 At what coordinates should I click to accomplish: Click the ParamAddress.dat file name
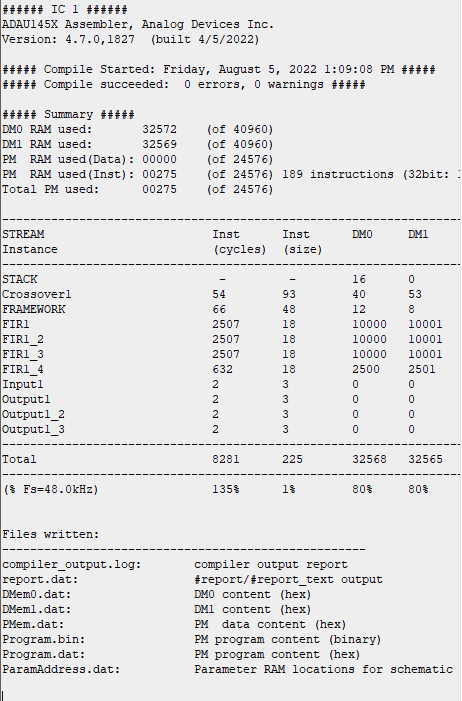[61, 669]
